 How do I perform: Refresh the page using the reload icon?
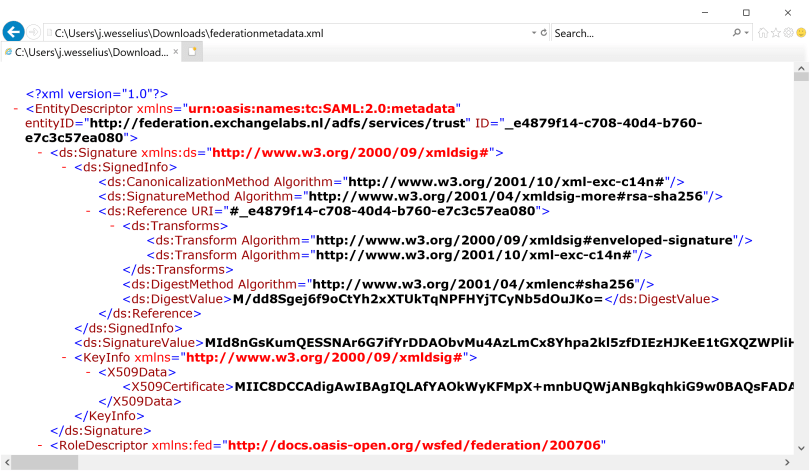543,33
